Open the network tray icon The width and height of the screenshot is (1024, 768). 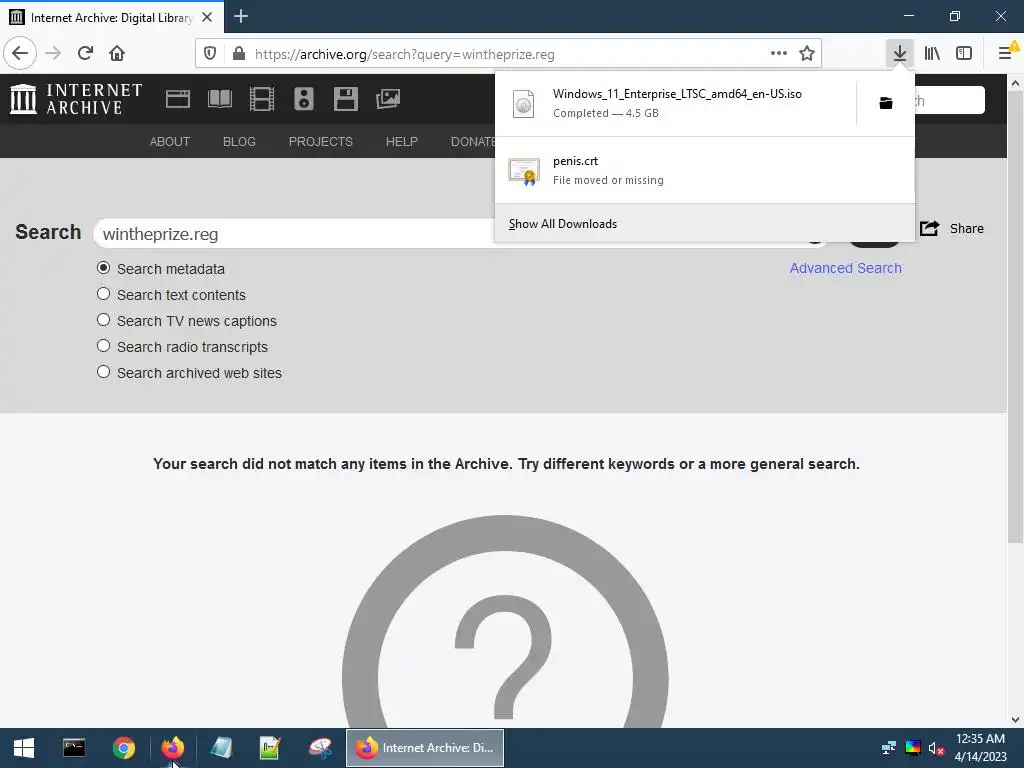pos(889,748)
